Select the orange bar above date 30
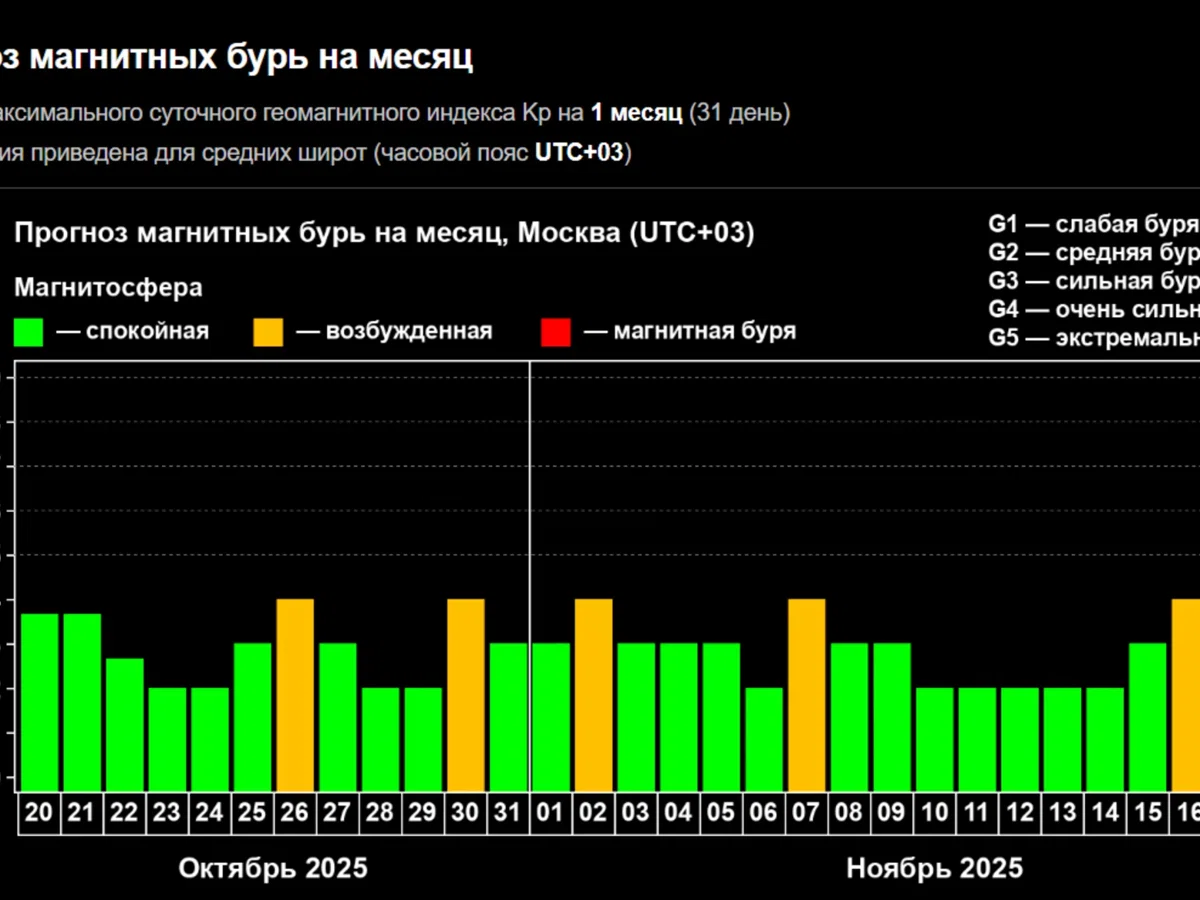Viewport: 1200px width, 900px height. click(466, 694)
